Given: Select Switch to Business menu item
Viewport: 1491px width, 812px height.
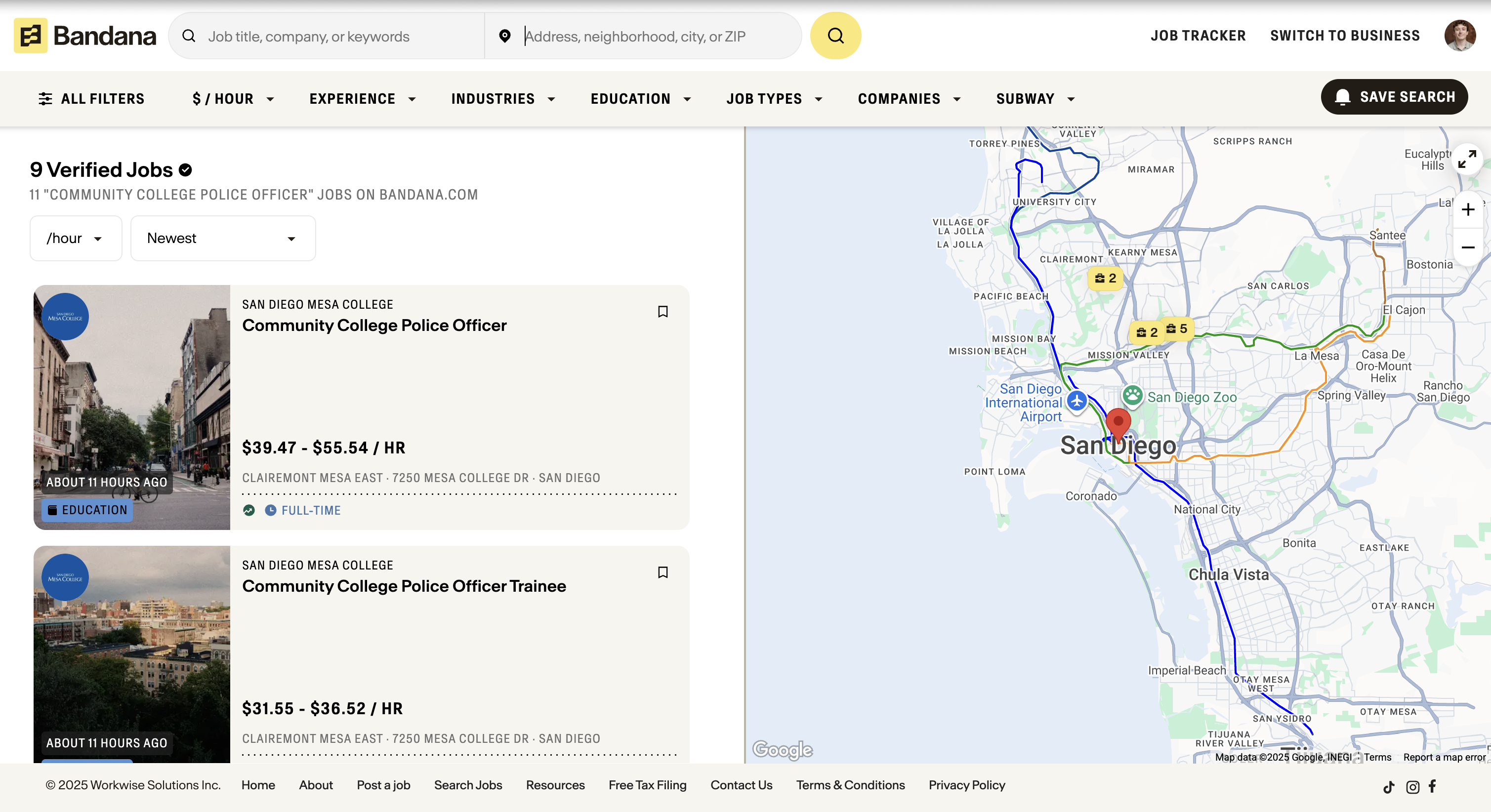Looking at the screenshot, I should 1345,36.
